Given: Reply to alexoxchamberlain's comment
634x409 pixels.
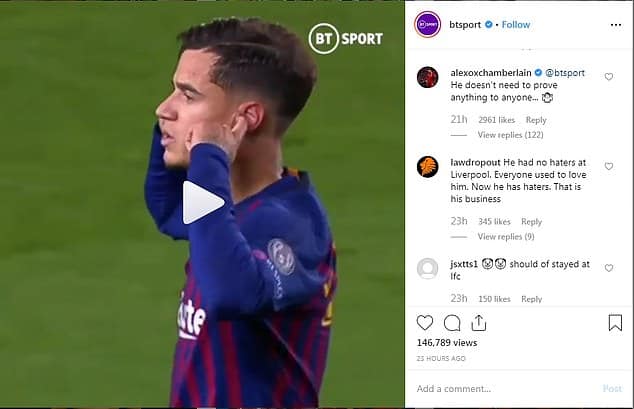Looking at the screenshot, I should 536,120.
